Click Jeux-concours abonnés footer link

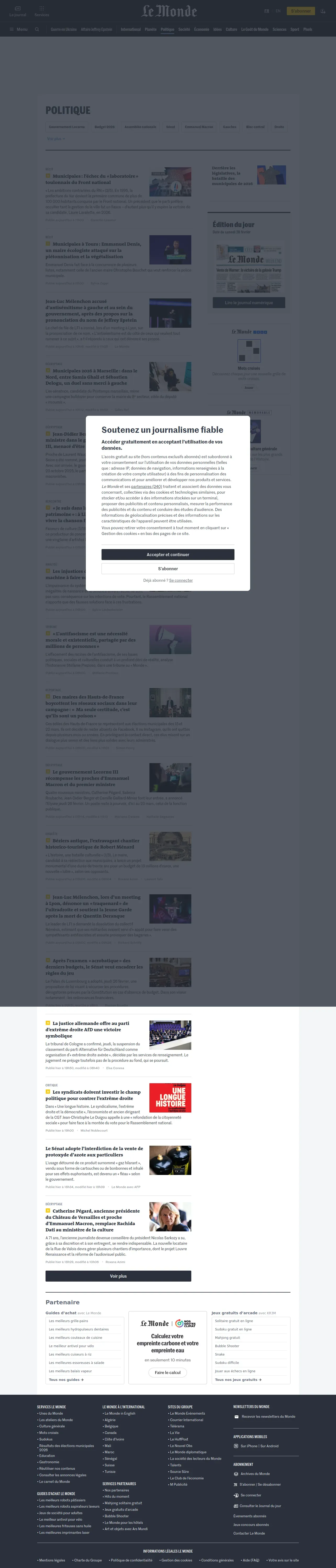[x=251, y=1525]
